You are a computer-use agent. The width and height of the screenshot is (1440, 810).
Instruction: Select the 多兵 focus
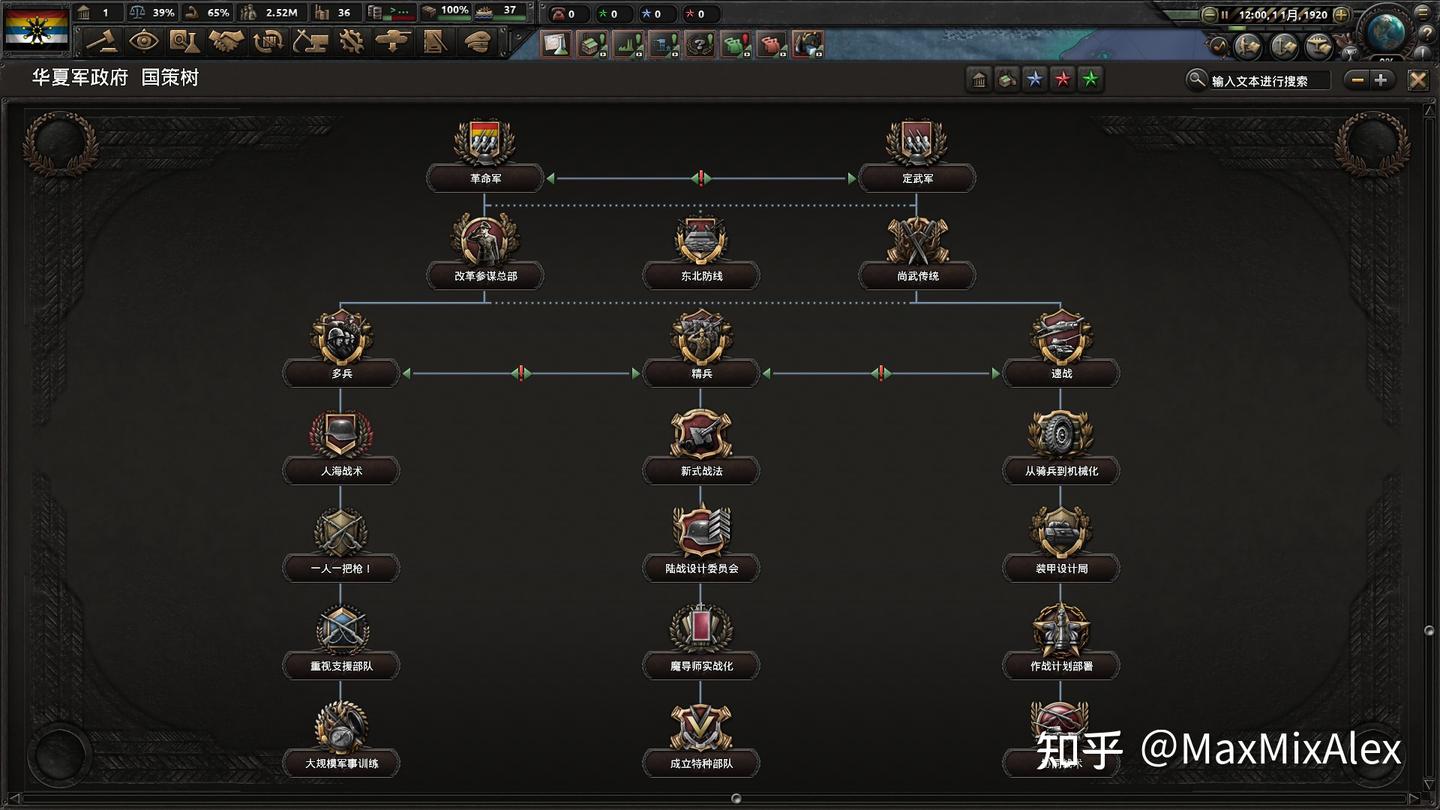pyautogui.click(x=341, y=348)
